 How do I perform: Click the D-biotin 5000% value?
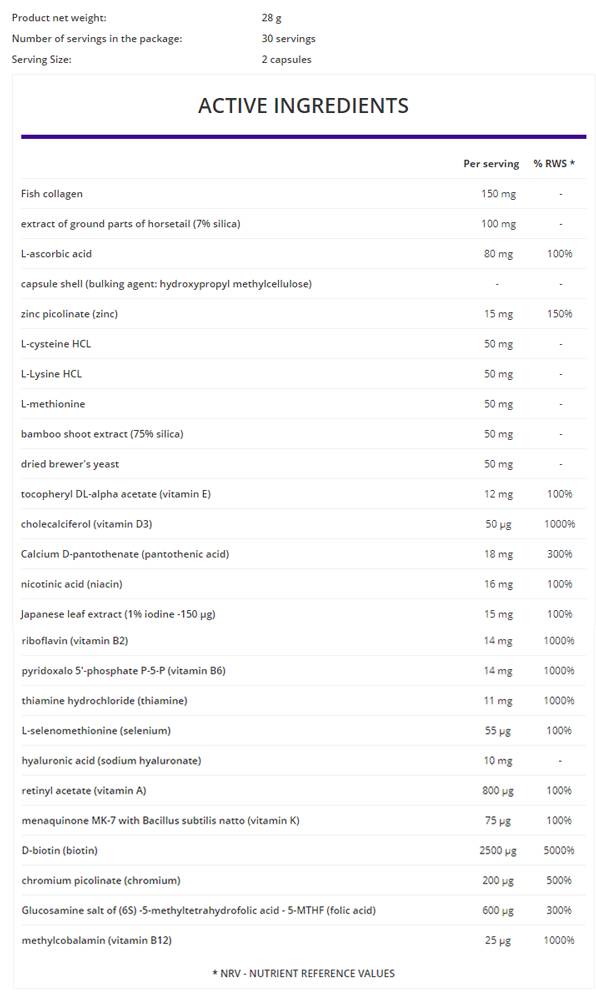coord(559,851)
